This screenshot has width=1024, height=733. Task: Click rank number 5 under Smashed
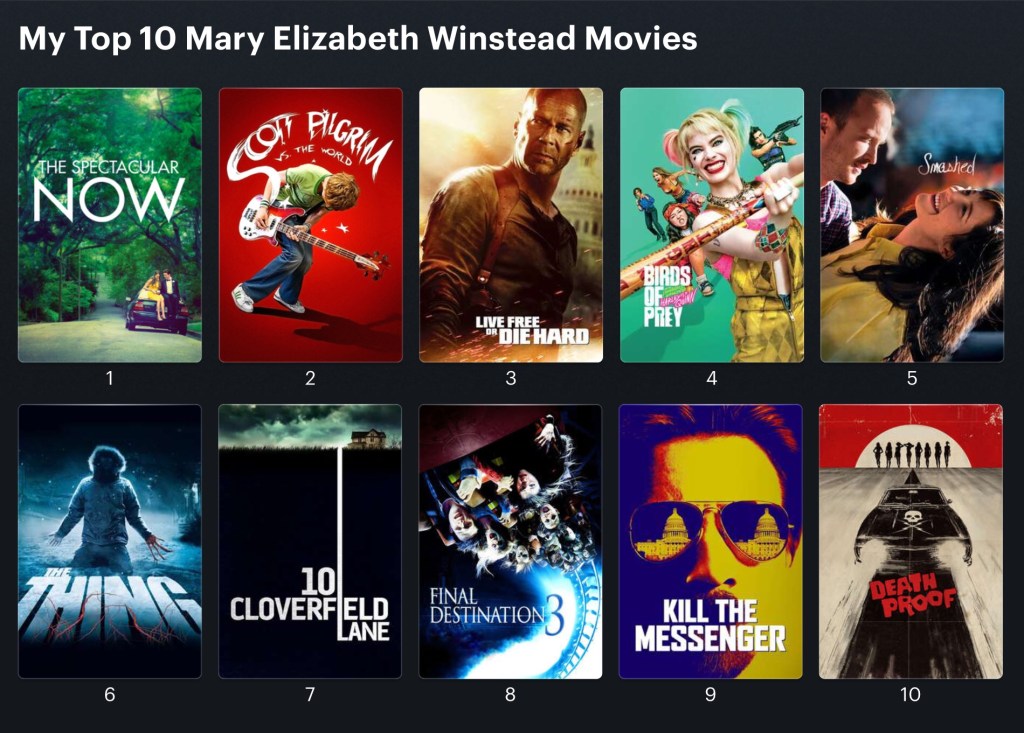pyautogui.click(x=912, y=378)
